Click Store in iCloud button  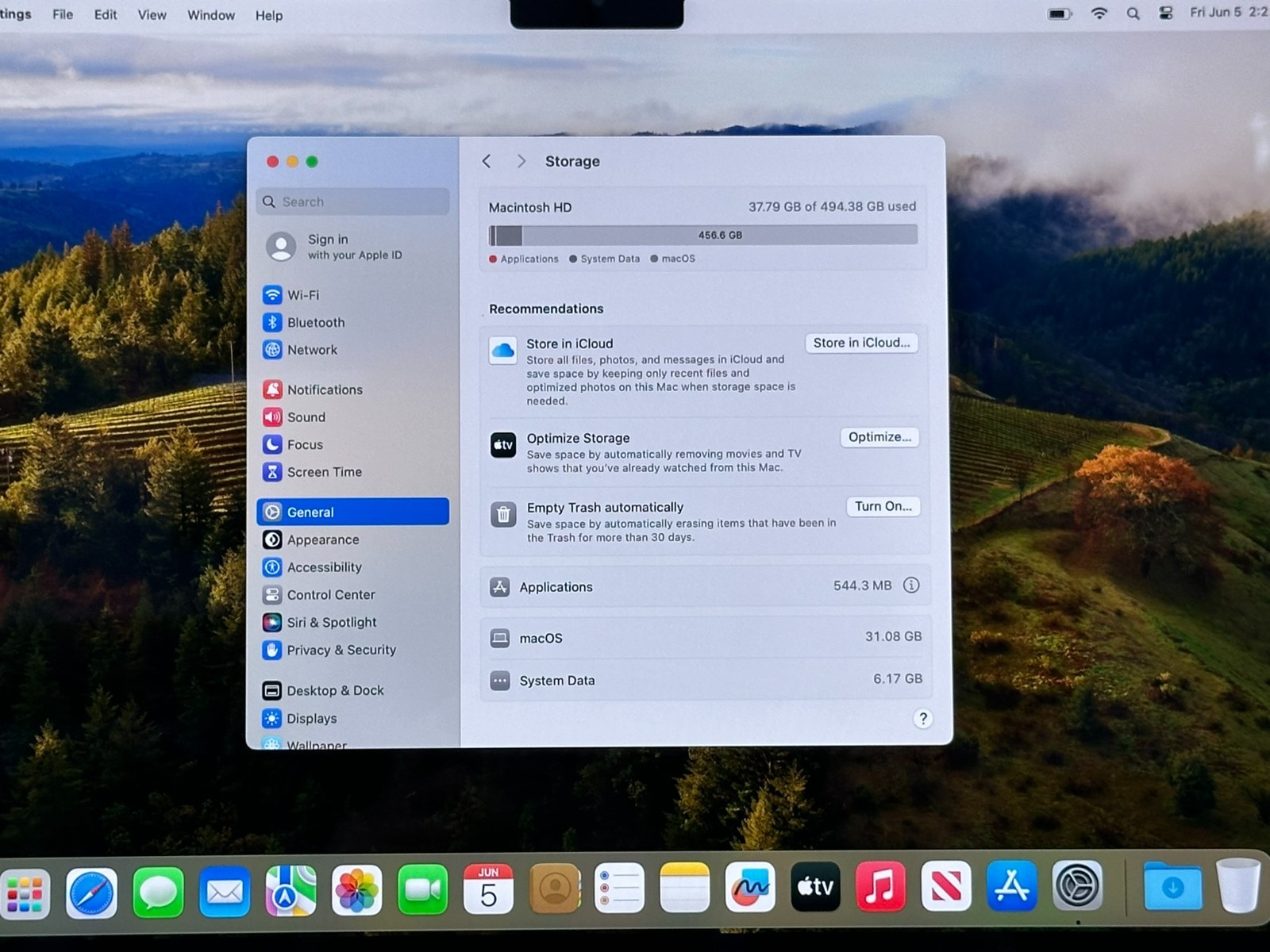coord(861,343)
